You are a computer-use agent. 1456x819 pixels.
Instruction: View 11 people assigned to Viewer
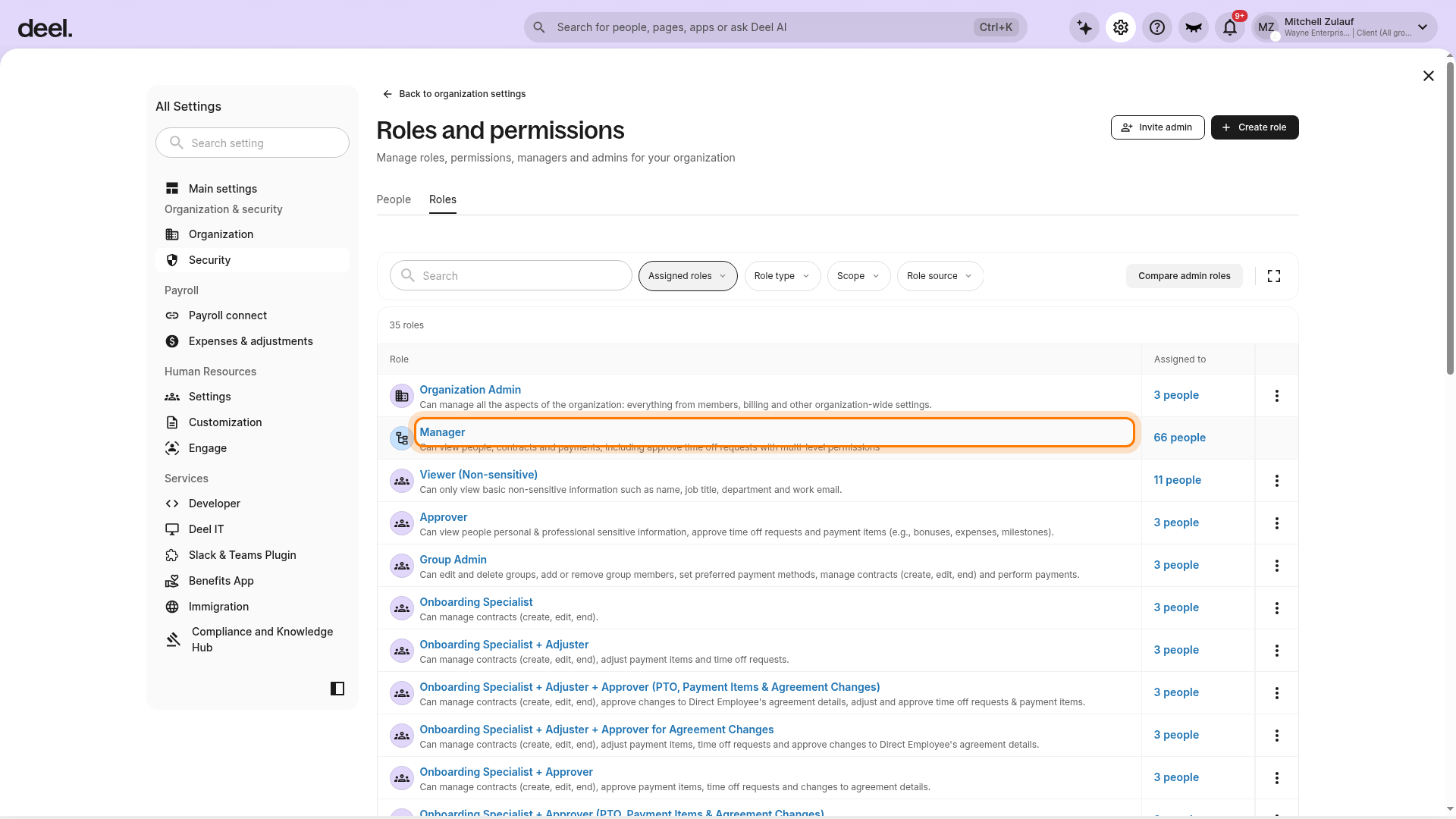(1177, 480)
